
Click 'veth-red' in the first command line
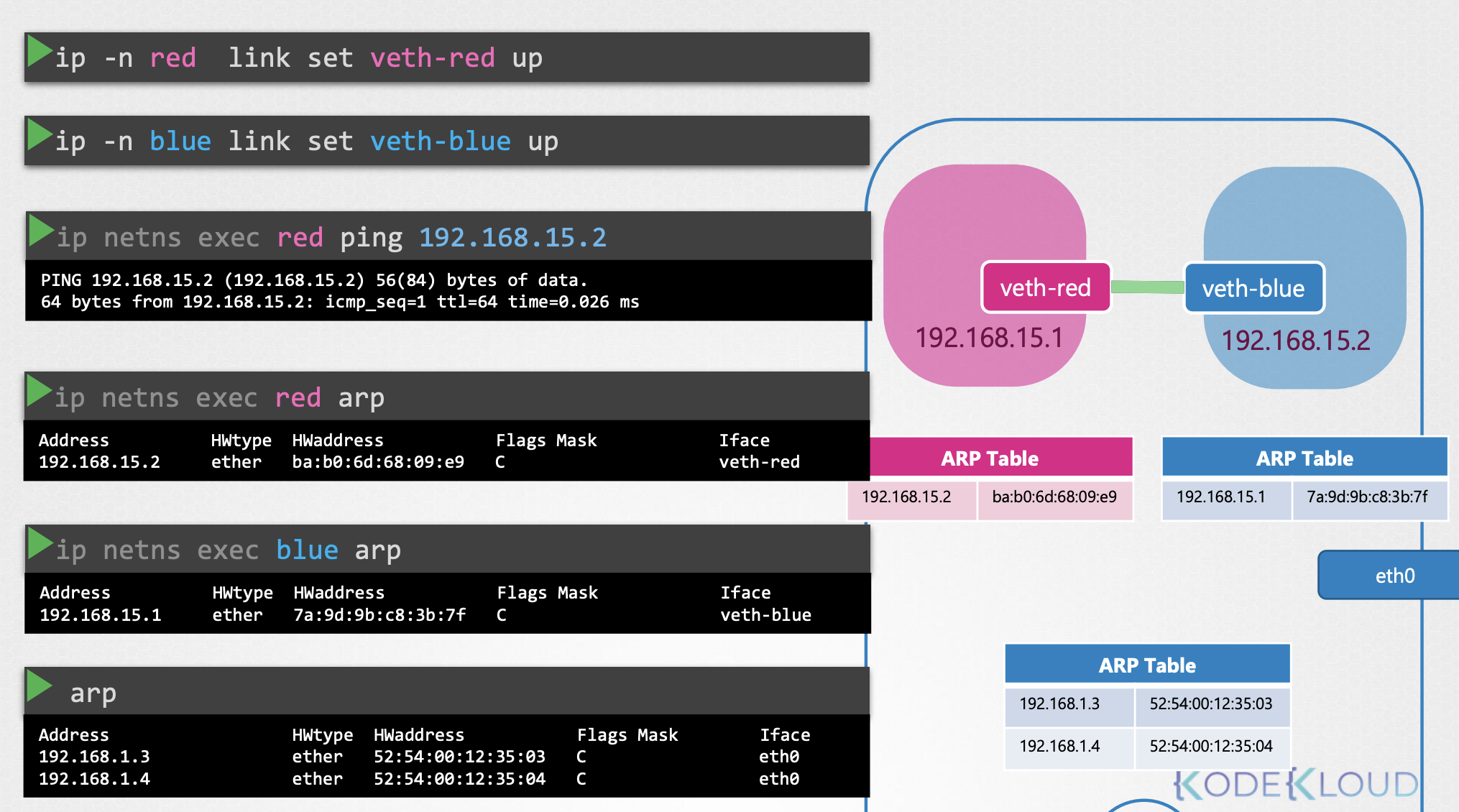coord(433,57)
